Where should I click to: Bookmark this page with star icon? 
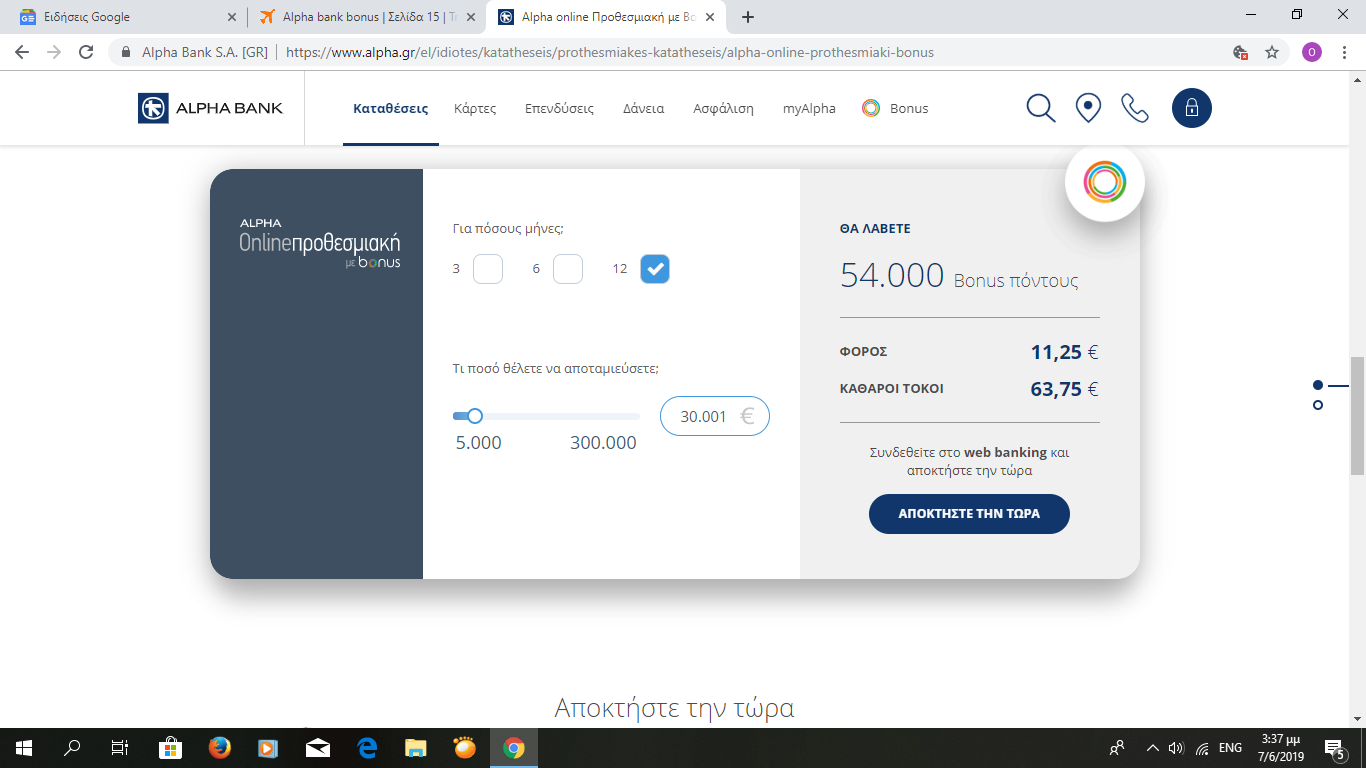[1272, 52]
